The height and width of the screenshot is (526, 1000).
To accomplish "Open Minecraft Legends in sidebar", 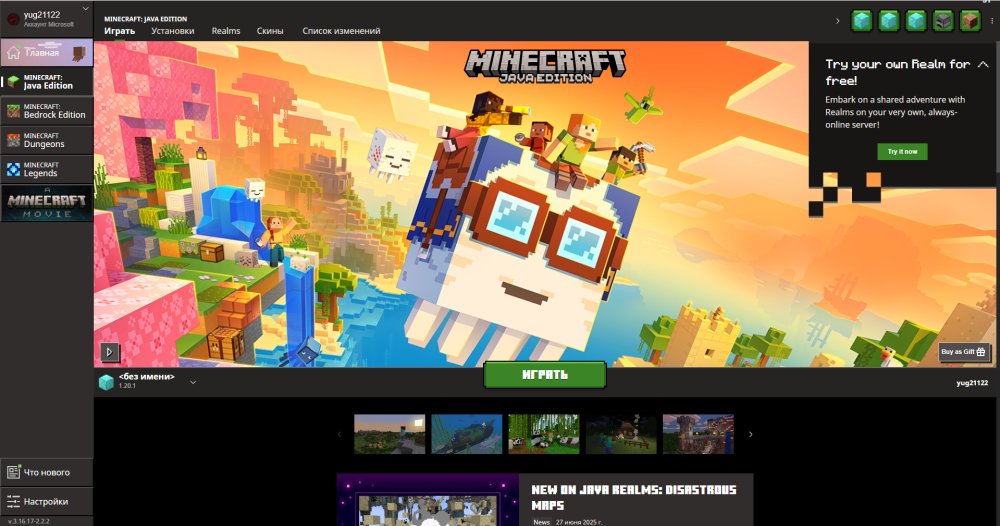I will click(x=47, y=170).
